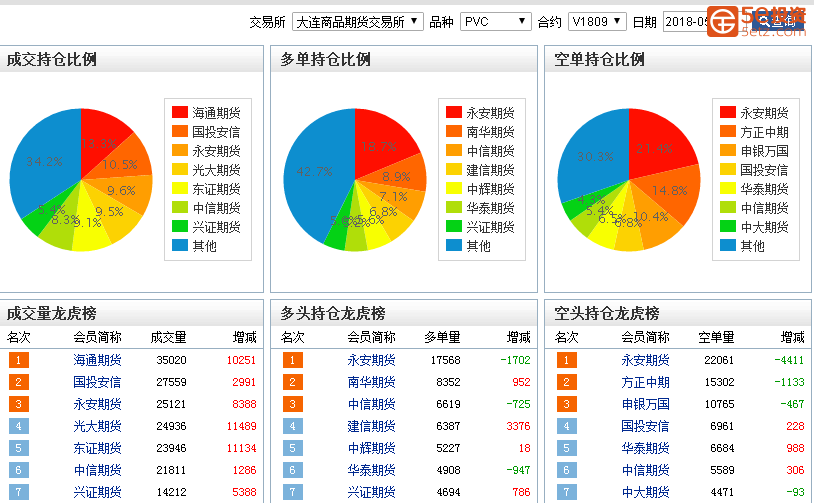
Task: Click change value -4411
Action: pyautogui.click(x=789, y=360)
